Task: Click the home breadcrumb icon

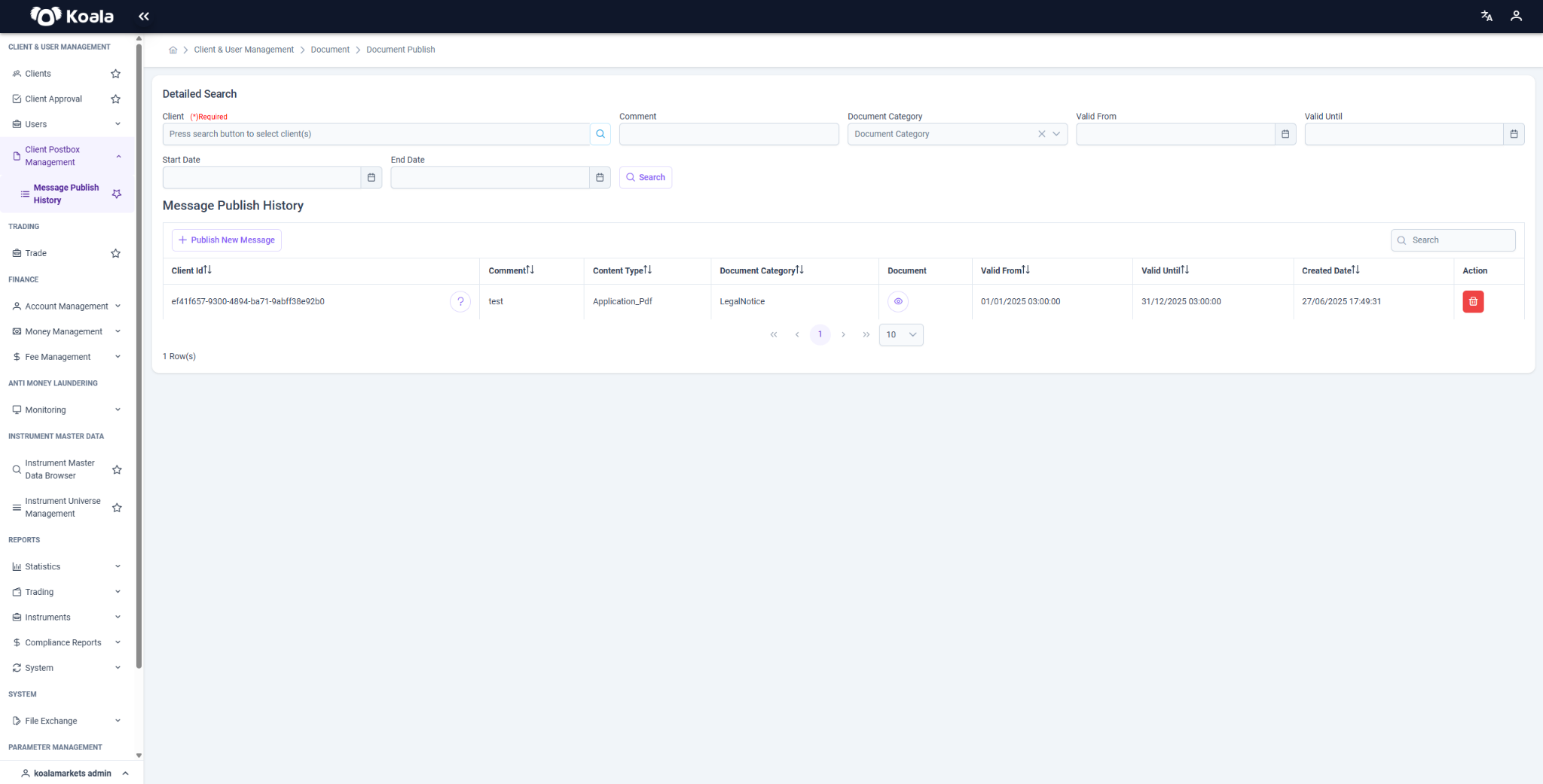Action: [x=173, y=50]
